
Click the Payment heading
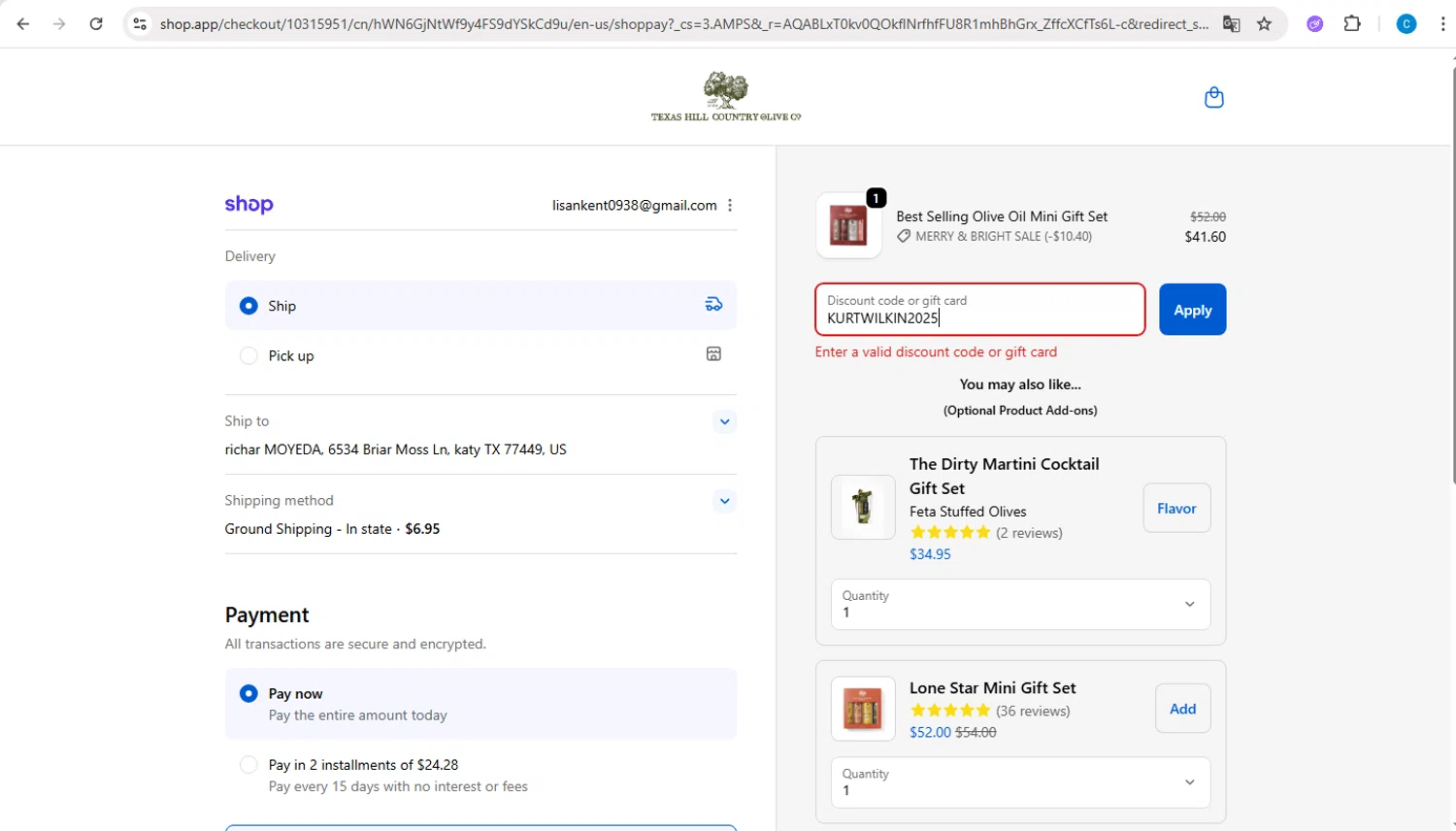pos(267,615)
